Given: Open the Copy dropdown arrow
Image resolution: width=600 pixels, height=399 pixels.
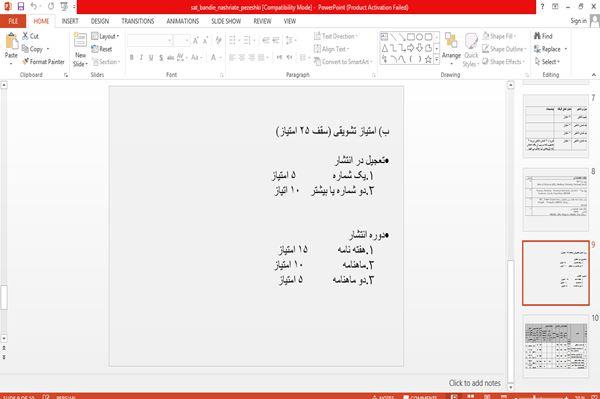Looking at the screenshot, I should pyautogui.click(x=48, y=49).
